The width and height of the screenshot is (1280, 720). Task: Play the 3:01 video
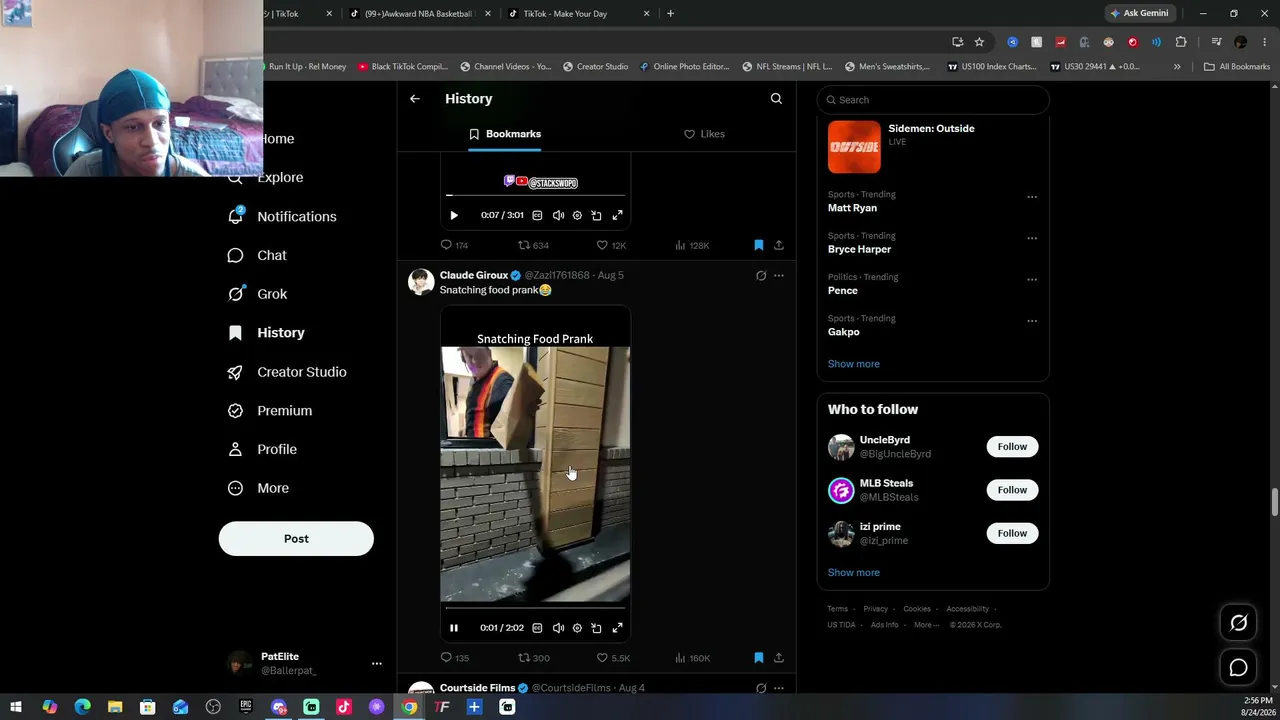tap(454, 215)
